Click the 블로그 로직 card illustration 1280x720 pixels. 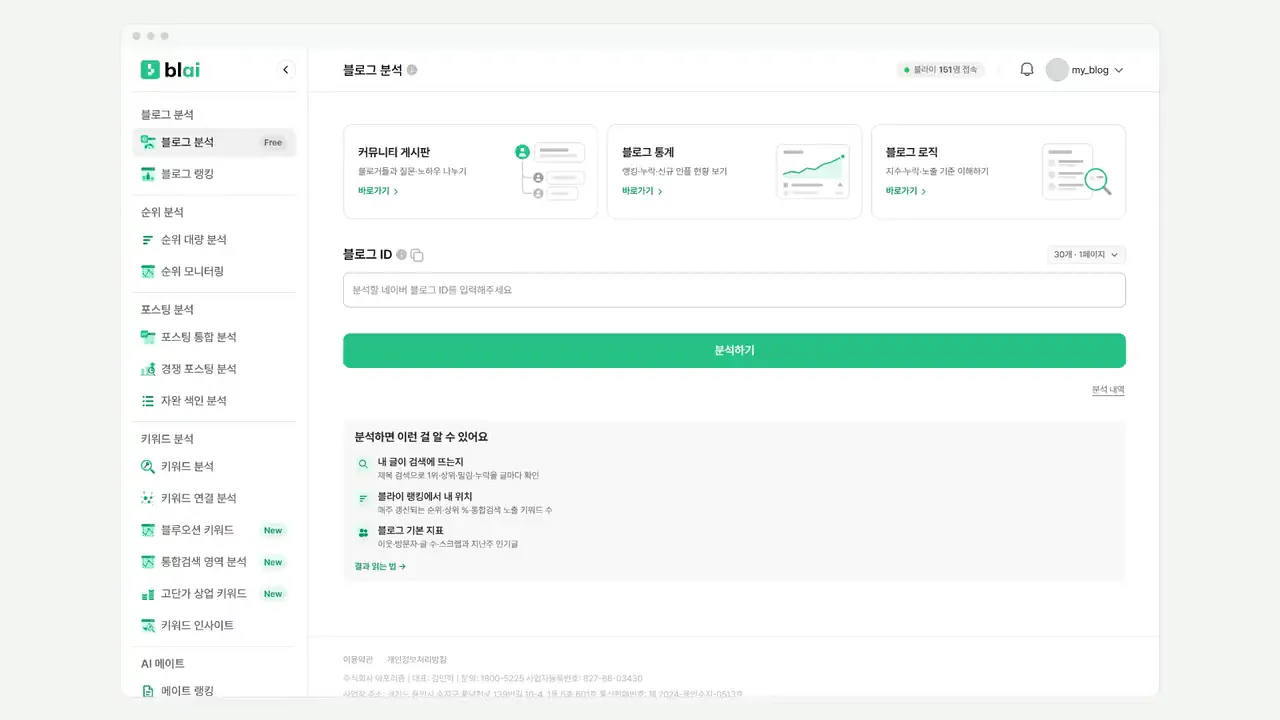[x=1077, y=171]
